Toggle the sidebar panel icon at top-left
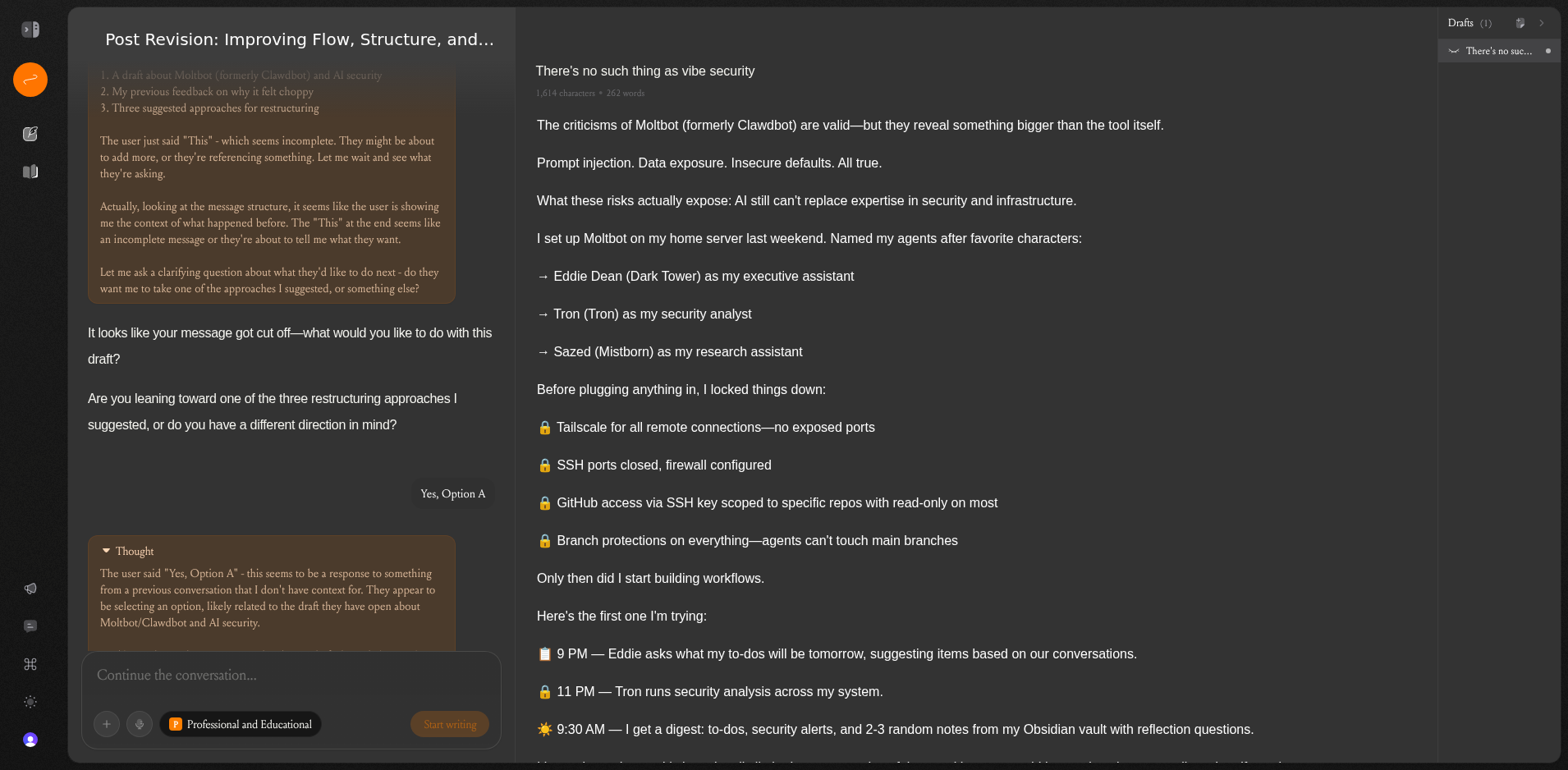1568x770 pixels. (x=30, y=30)
